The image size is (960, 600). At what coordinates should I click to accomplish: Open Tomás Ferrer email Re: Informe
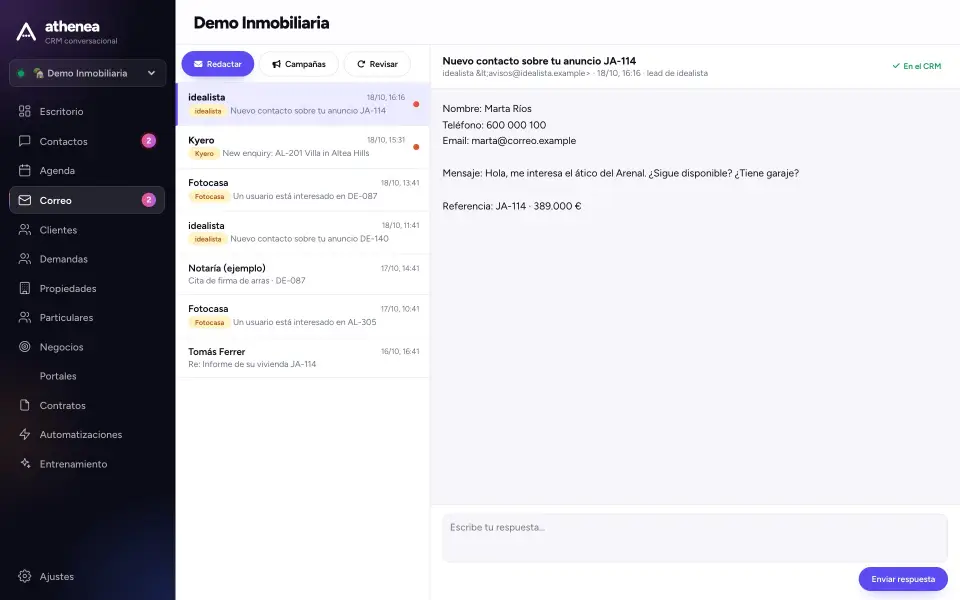point(303,358)
